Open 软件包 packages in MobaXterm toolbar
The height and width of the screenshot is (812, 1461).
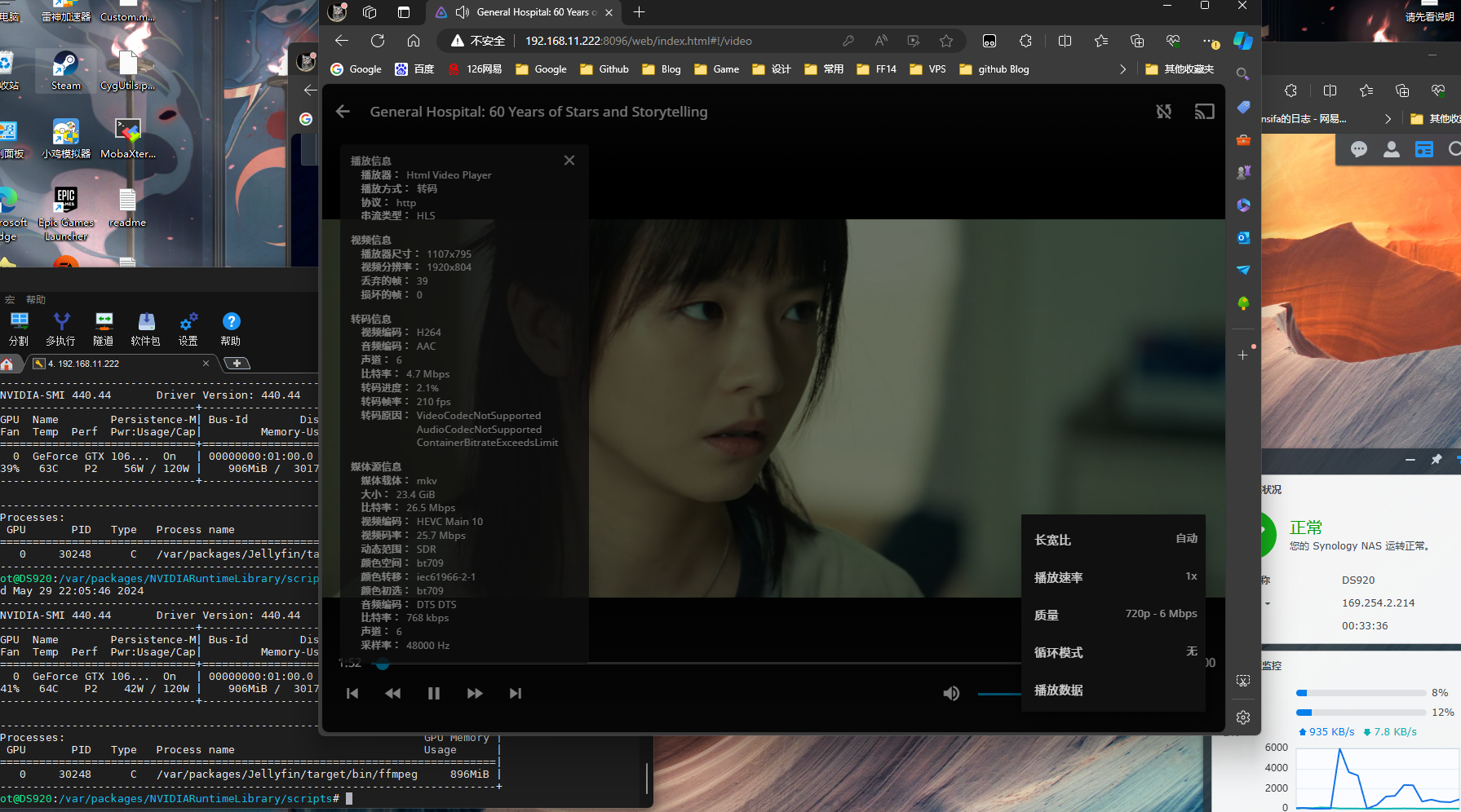(x=146, y=329)
